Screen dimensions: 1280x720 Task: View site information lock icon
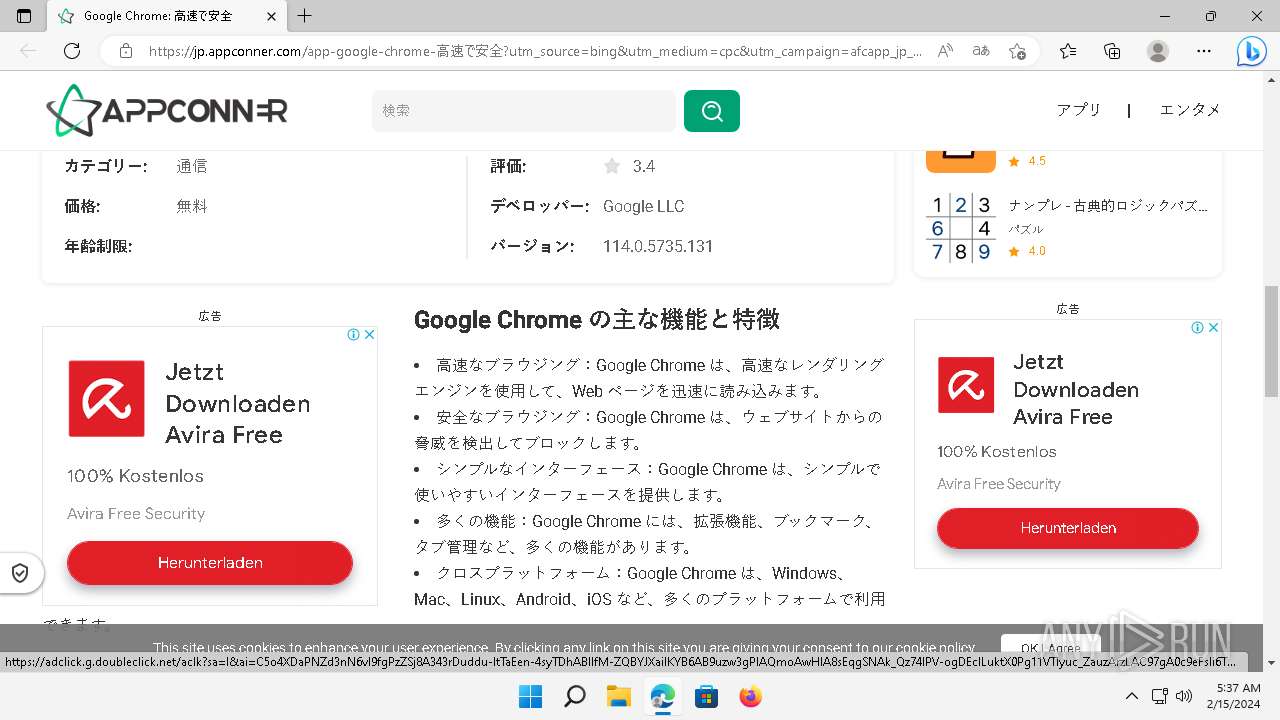pyautogui.click(x=125, y=51)
